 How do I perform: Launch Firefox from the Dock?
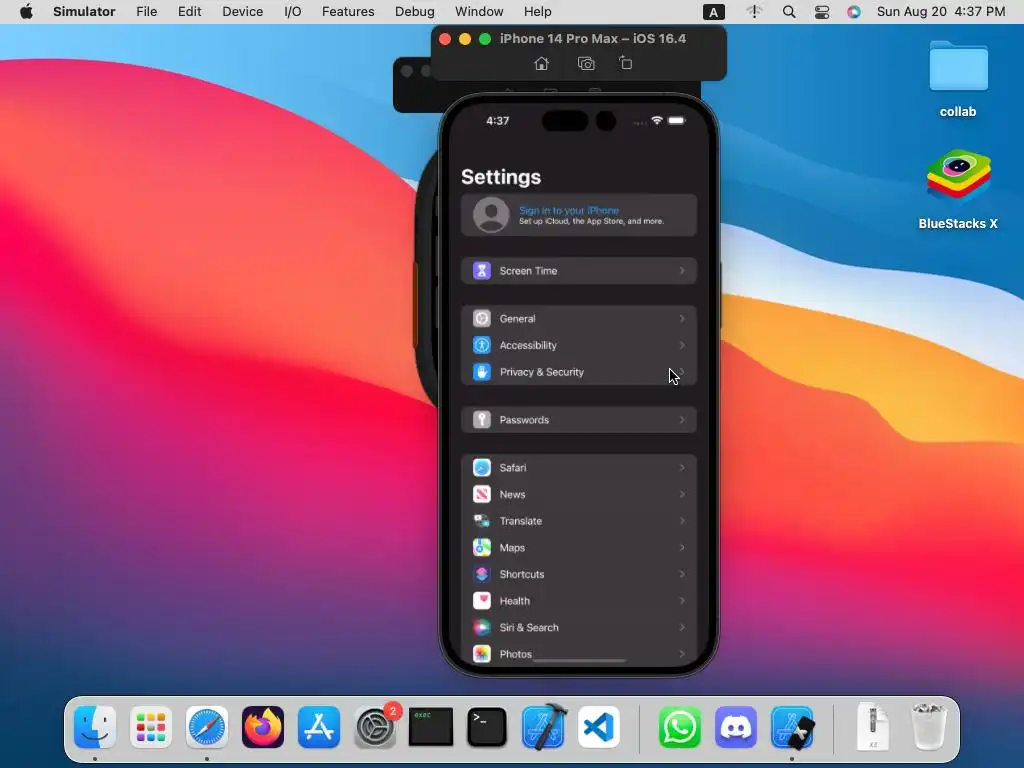pyautogui.click(x=263, y=727)
